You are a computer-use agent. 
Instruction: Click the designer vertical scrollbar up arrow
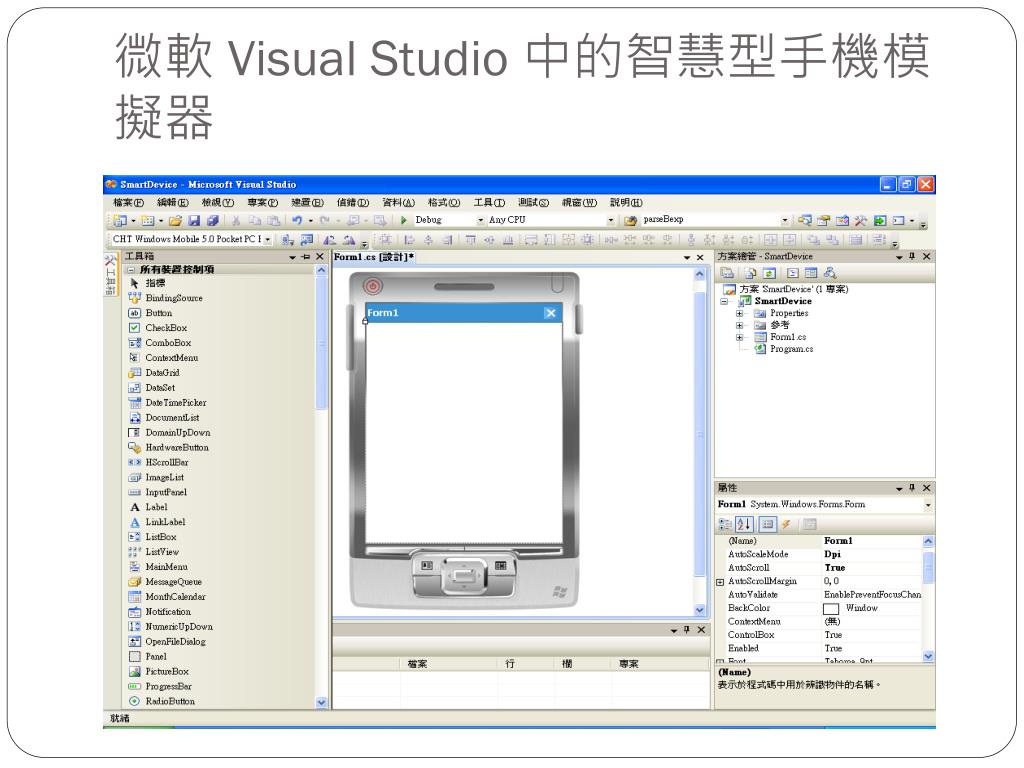[x=699, y=274]
